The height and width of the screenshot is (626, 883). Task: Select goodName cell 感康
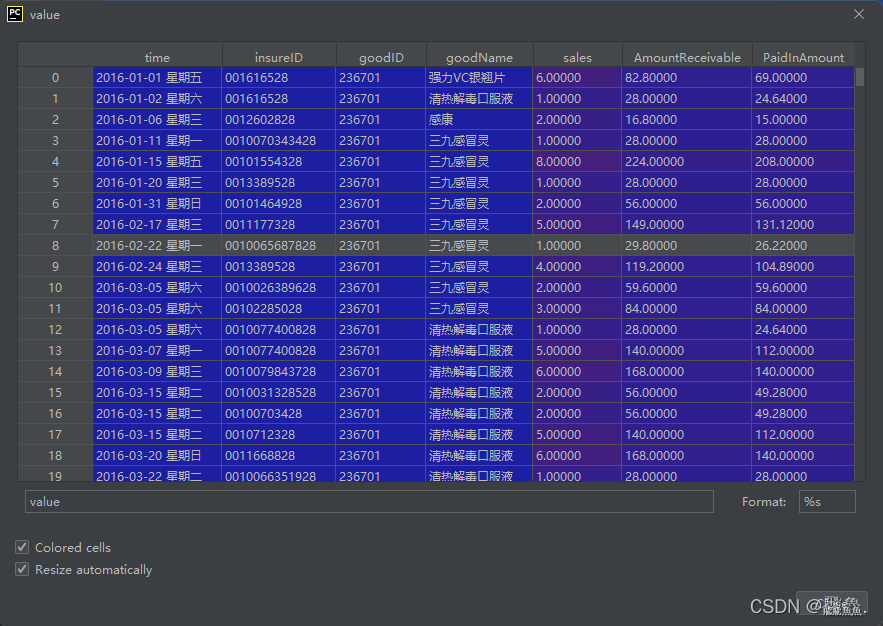[x=479, y=119]
